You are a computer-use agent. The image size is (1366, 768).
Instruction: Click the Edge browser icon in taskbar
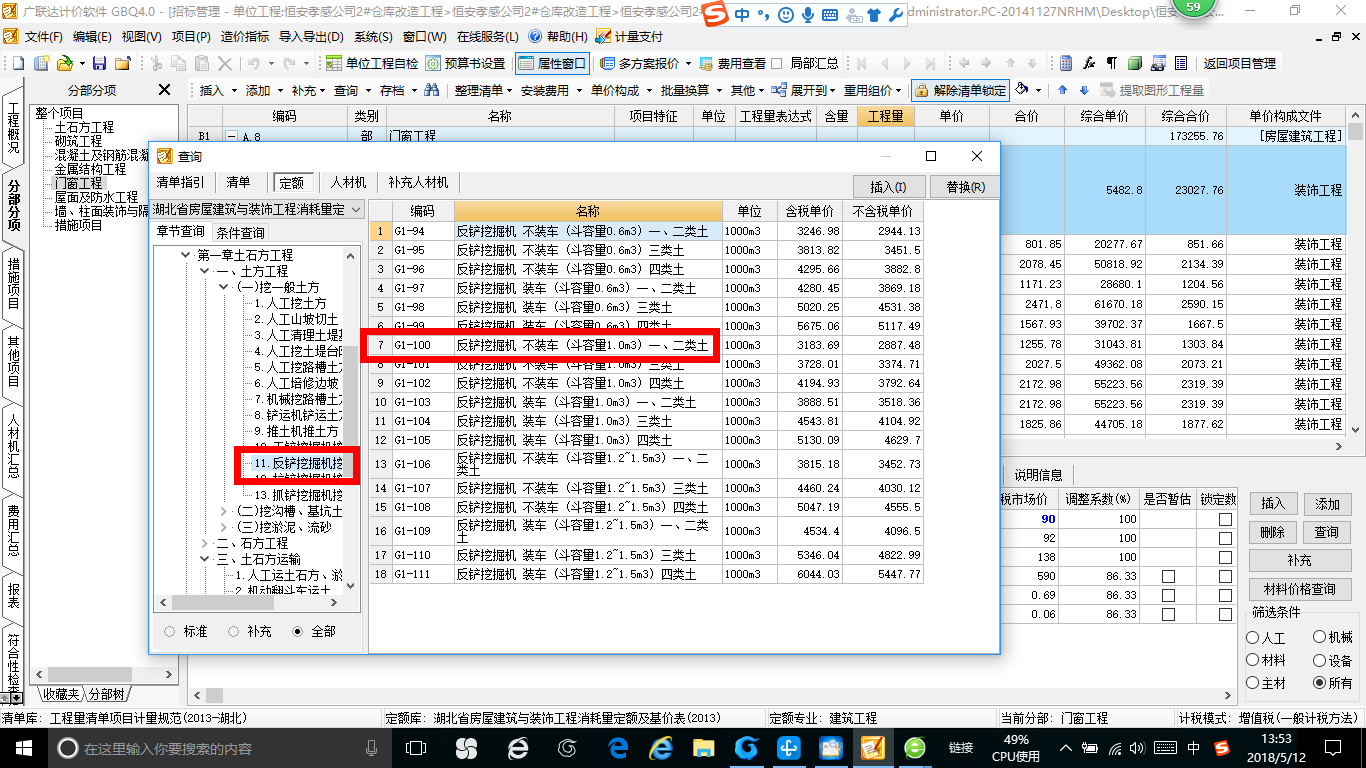(x=617, y=747)
